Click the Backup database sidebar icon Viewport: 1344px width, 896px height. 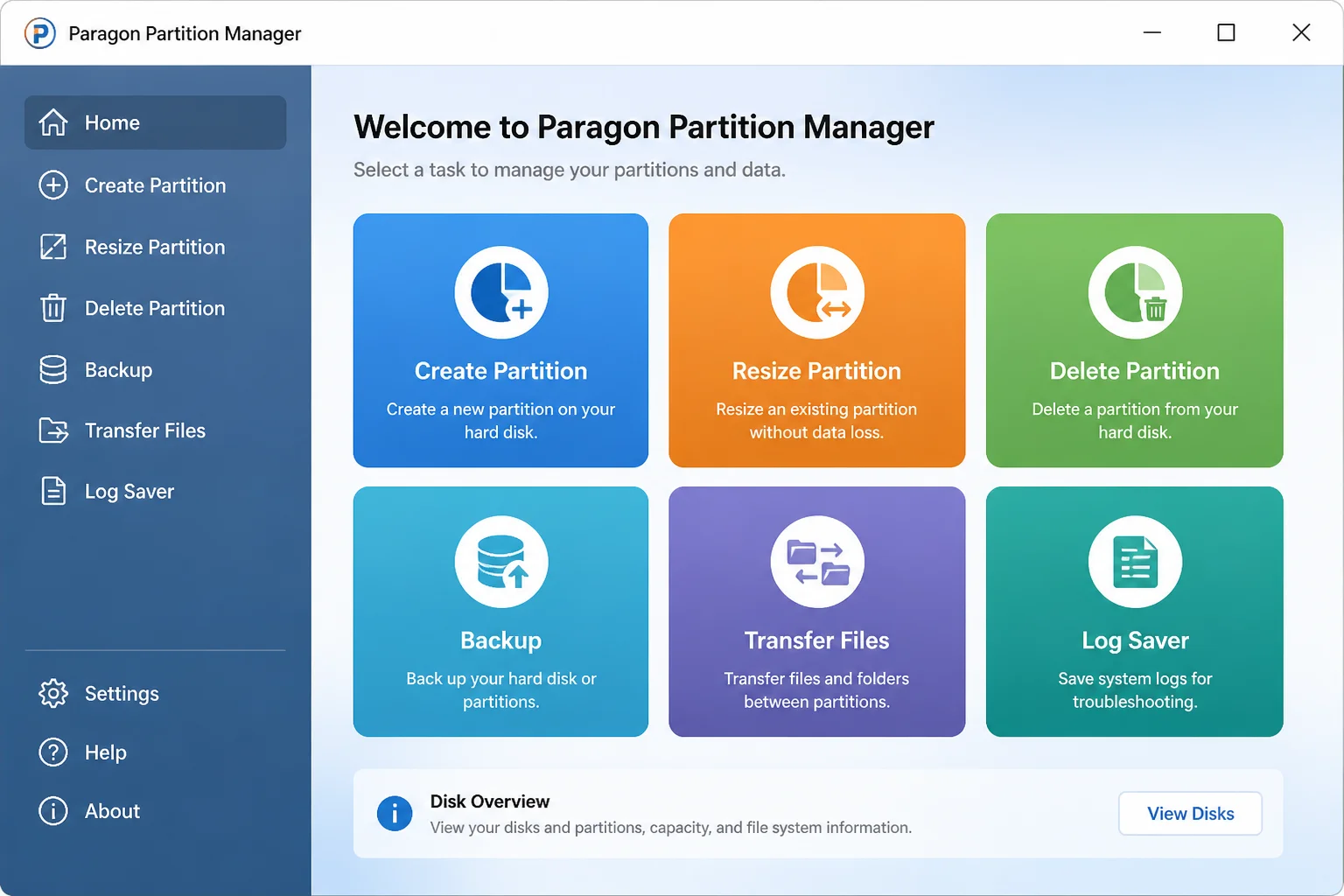point(53,369)
